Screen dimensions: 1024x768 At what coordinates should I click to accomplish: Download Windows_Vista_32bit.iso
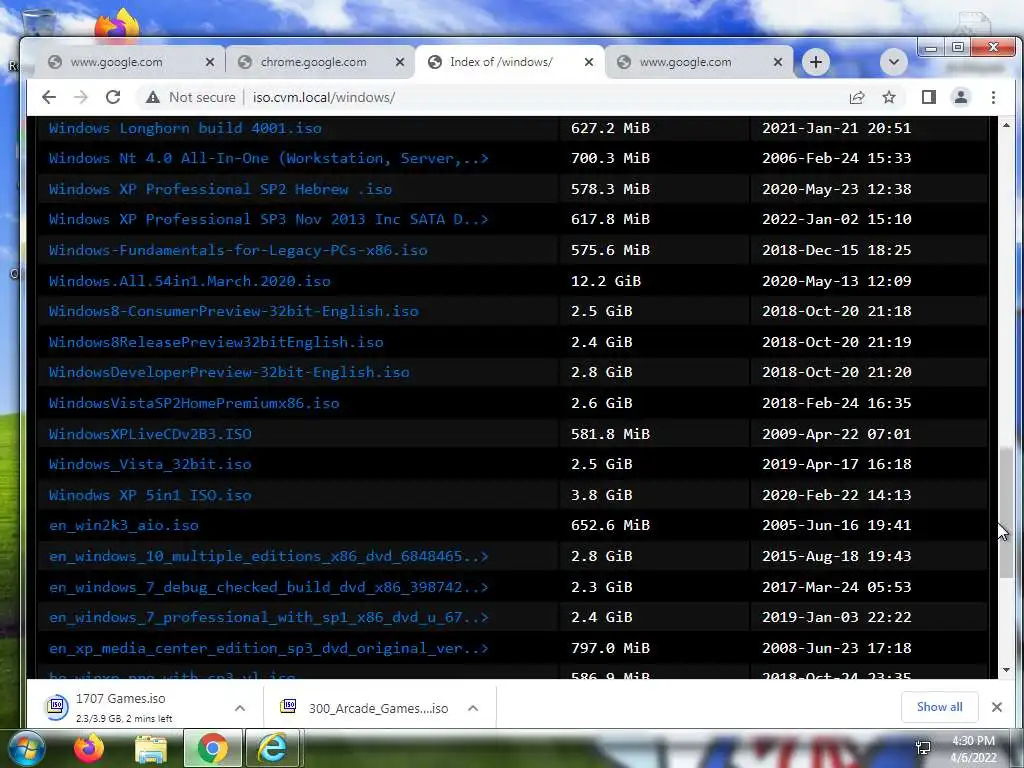150,464
